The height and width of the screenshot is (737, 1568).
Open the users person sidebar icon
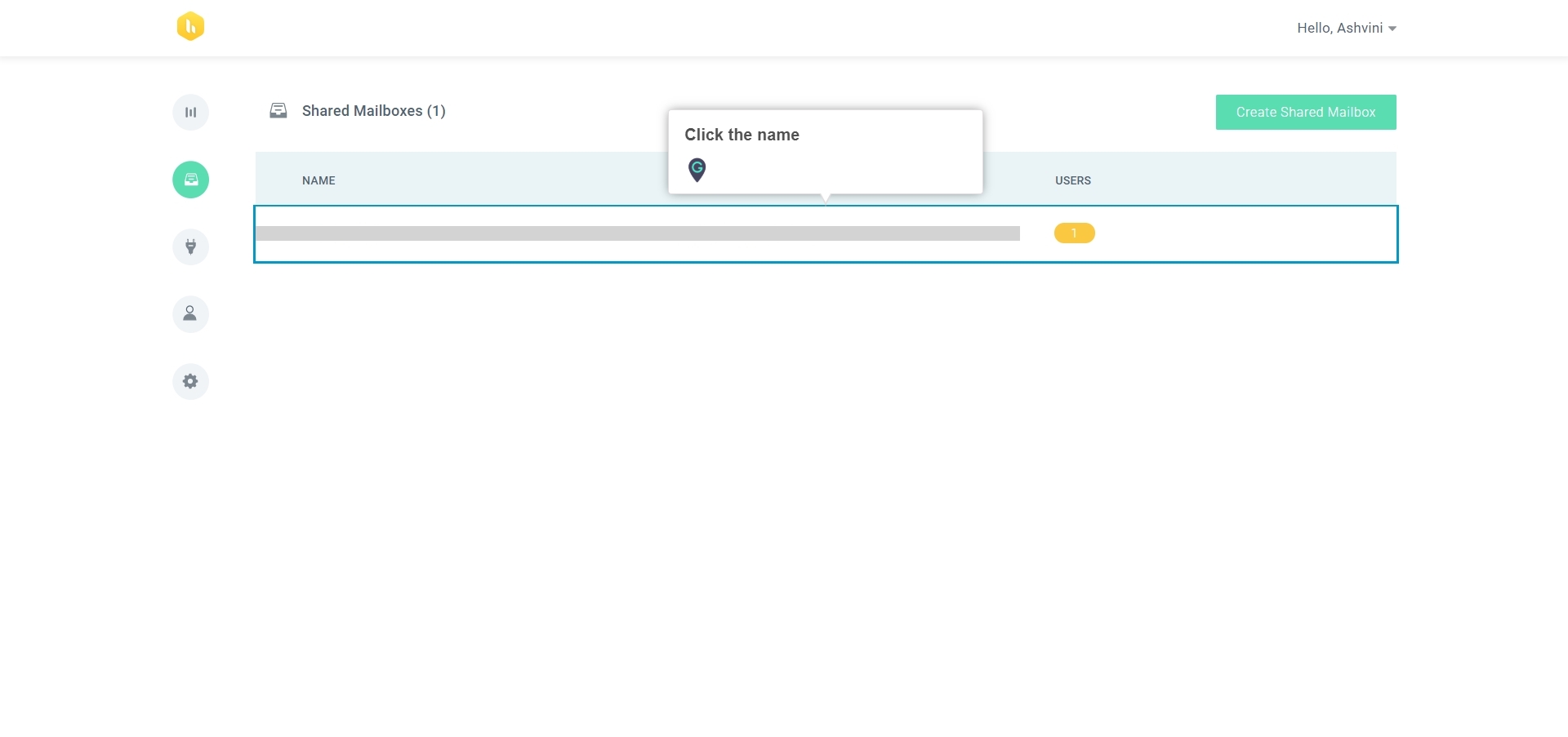click(190, 314)
